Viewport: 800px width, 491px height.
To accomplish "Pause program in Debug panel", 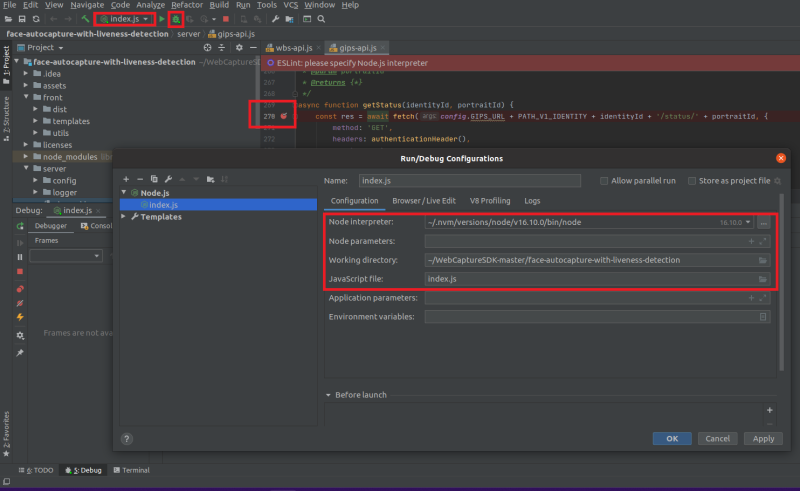I will coord(19,256).
